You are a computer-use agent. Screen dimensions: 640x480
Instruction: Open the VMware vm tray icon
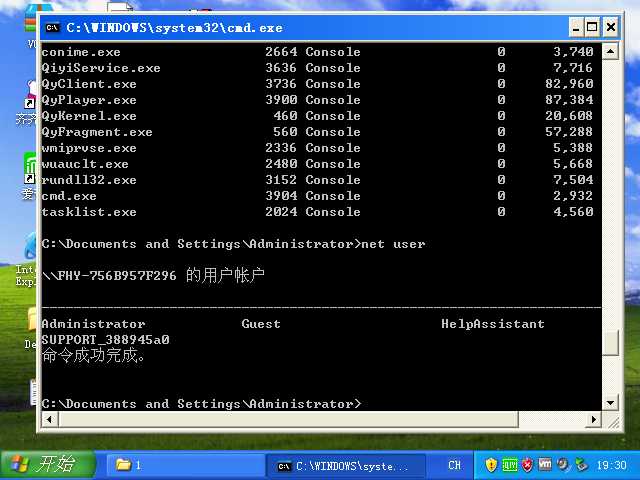coord(545,464)
